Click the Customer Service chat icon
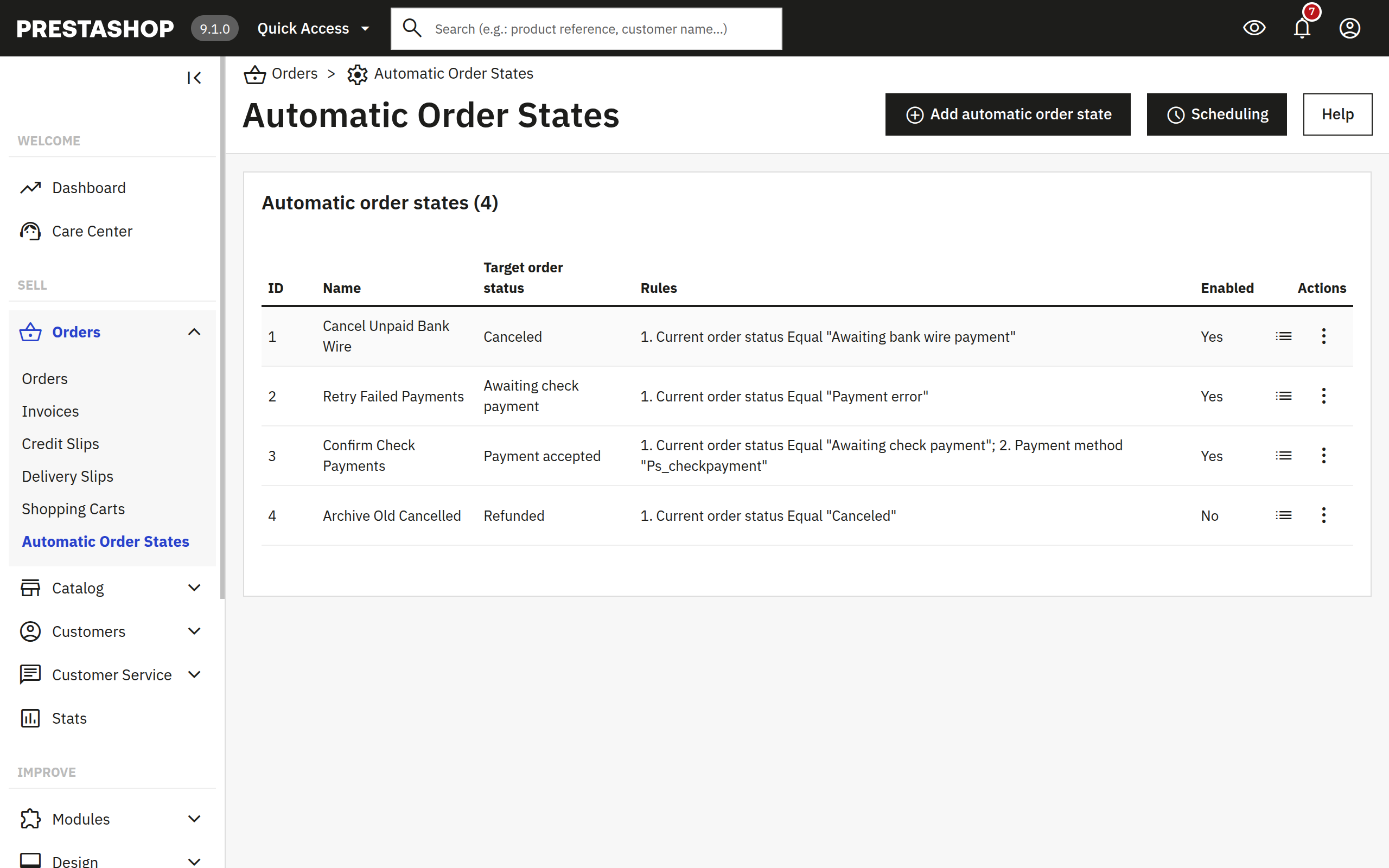The height and width of the screenshot is (868, 1389). click(30, 674)
